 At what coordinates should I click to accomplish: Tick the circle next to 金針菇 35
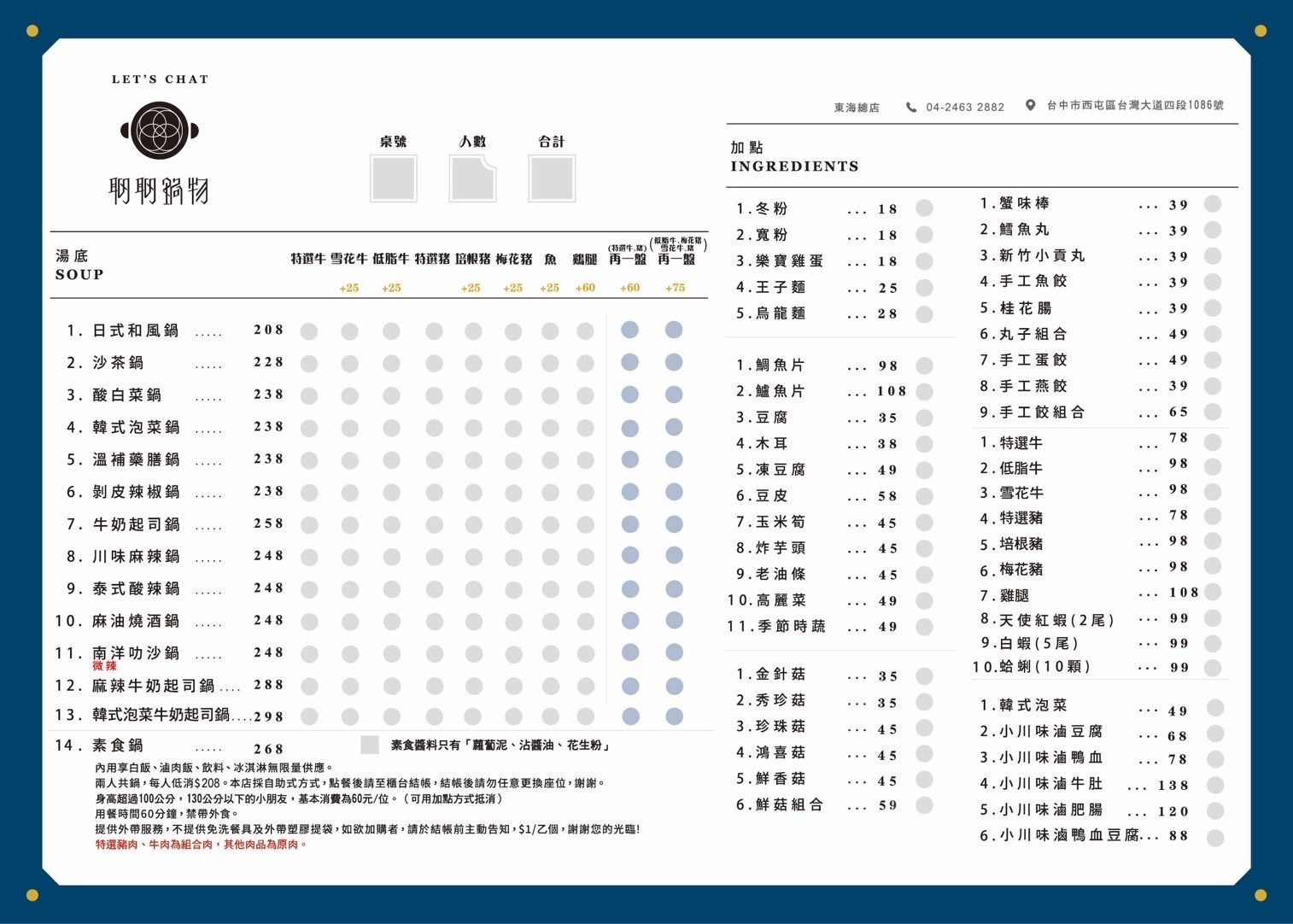click(924, 676)
